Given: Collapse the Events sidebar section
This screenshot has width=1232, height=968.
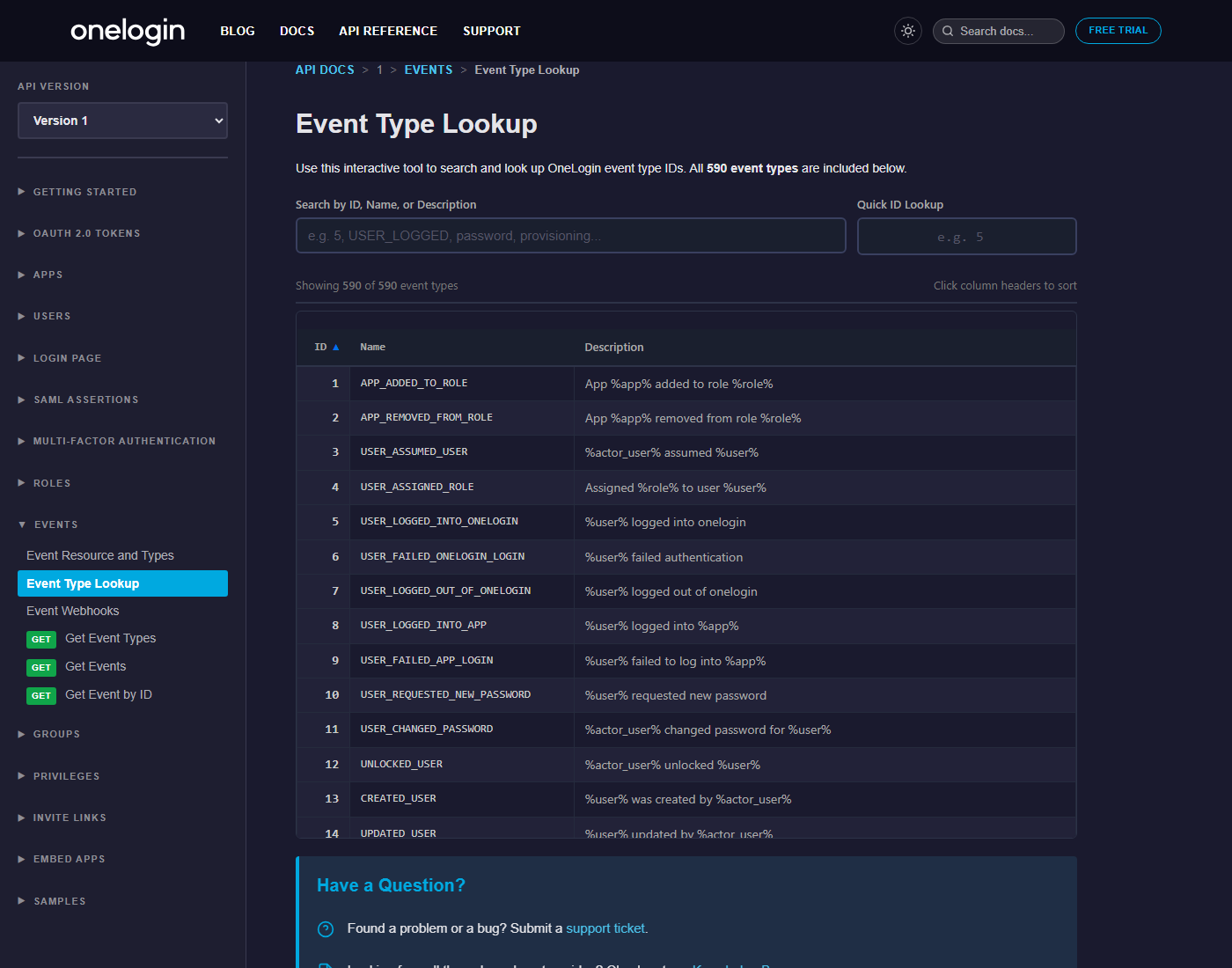Looking at the screenshot, I should 48,524.
